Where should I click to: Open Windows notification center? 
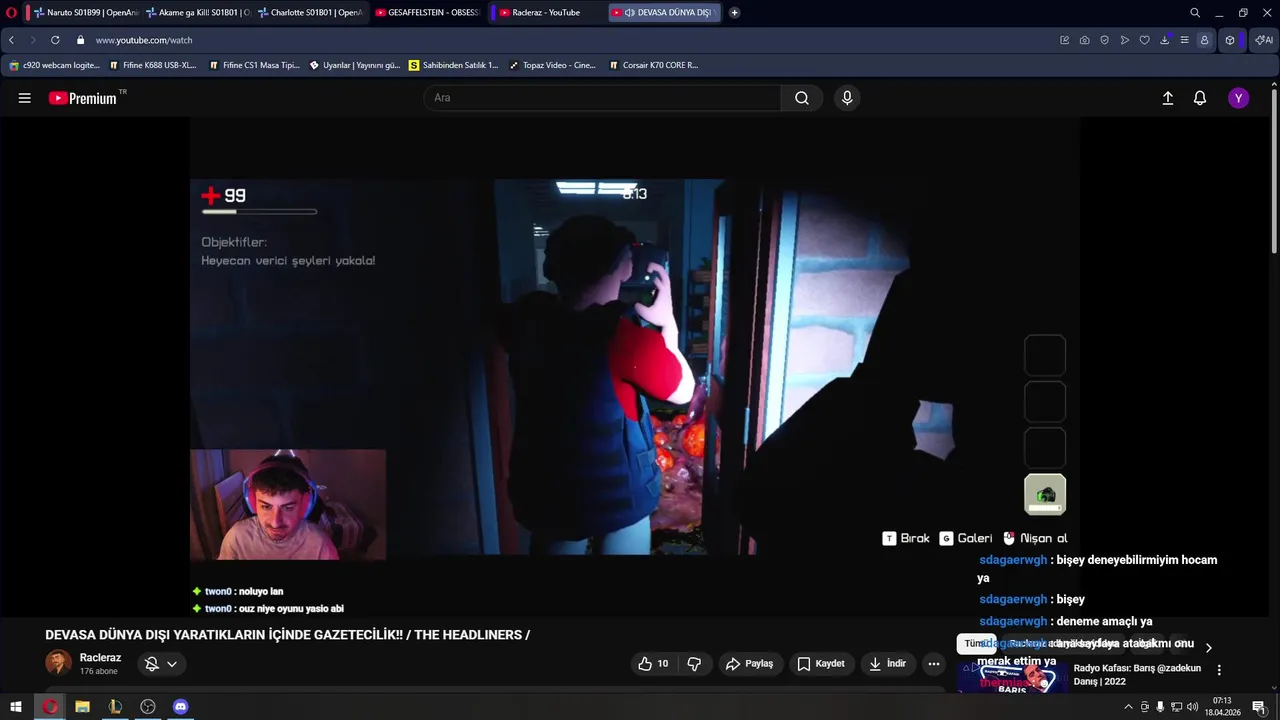1259,707
